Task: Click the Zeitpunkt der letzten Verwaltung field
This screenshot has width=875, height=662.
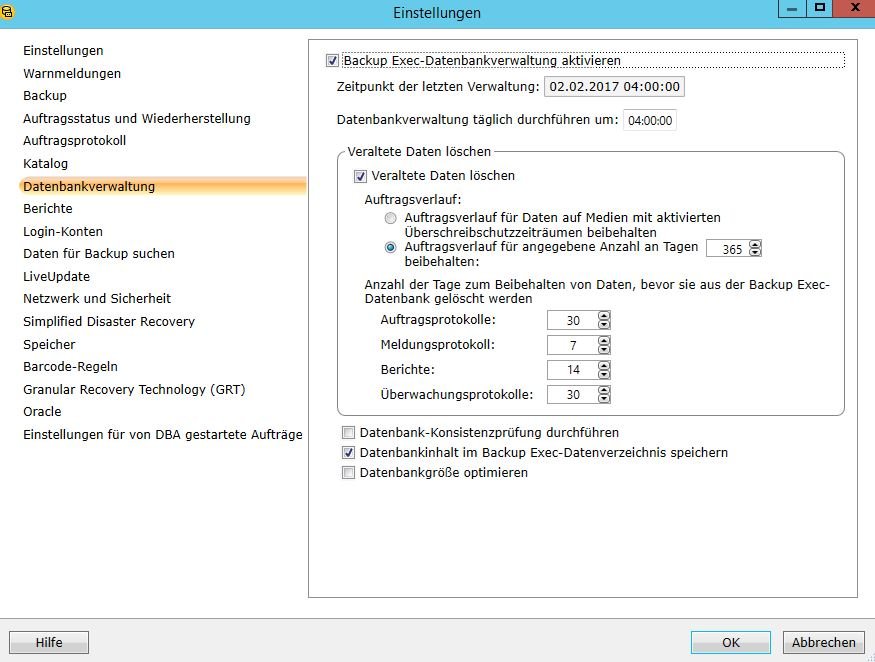Action: coord(614,87)
